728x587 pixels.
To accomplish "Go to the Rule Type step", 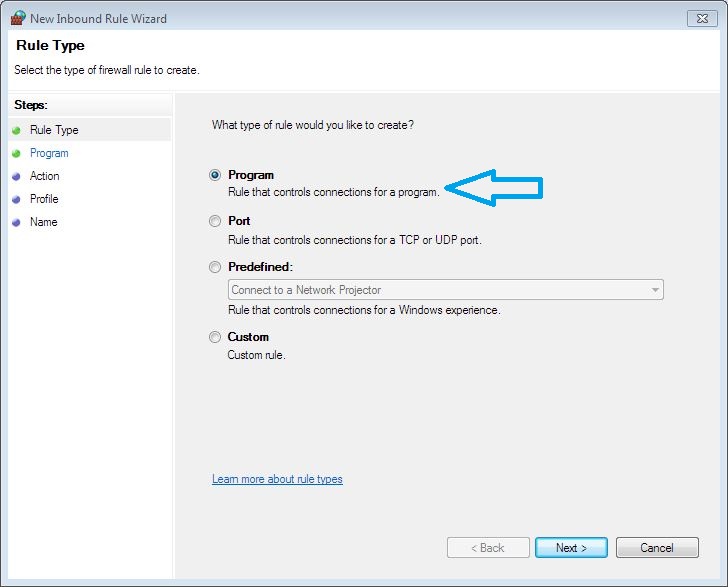I will pyautogui.click(x=54, y=130).
